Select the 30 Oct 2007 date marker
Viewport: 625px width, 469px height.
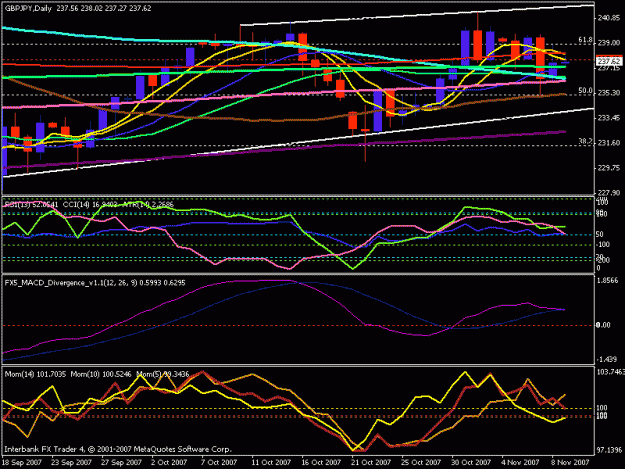[471, 462]
